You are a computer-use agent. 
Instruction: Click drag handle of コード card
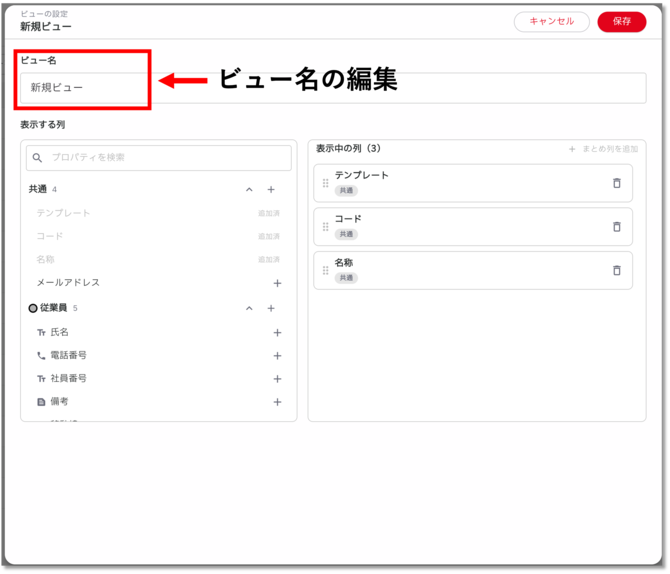coord(326,227)
